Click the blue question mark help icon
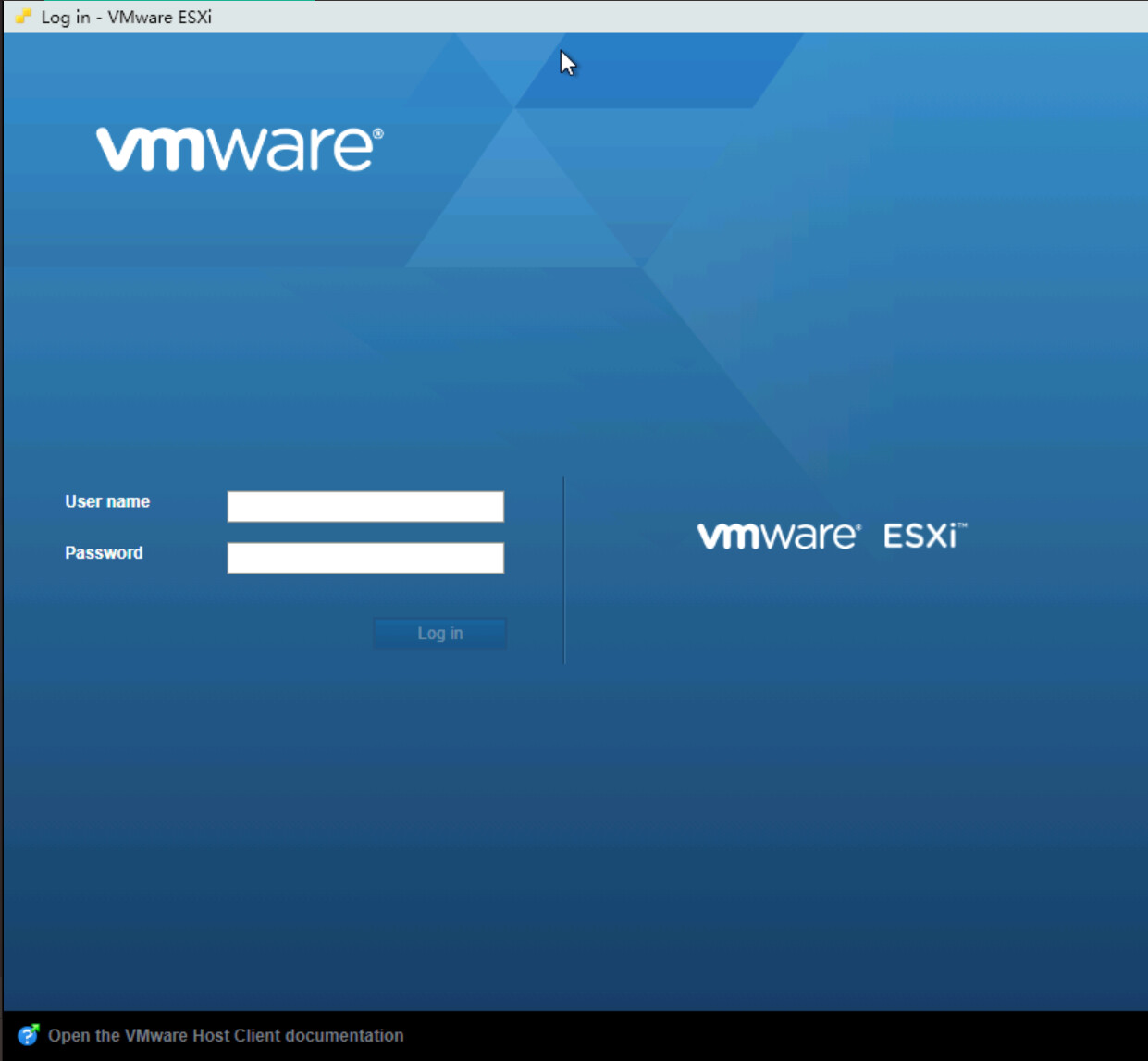The width and height of the screenshot is (1148, 1061). pyautogui.click(x=28, y=1035)
